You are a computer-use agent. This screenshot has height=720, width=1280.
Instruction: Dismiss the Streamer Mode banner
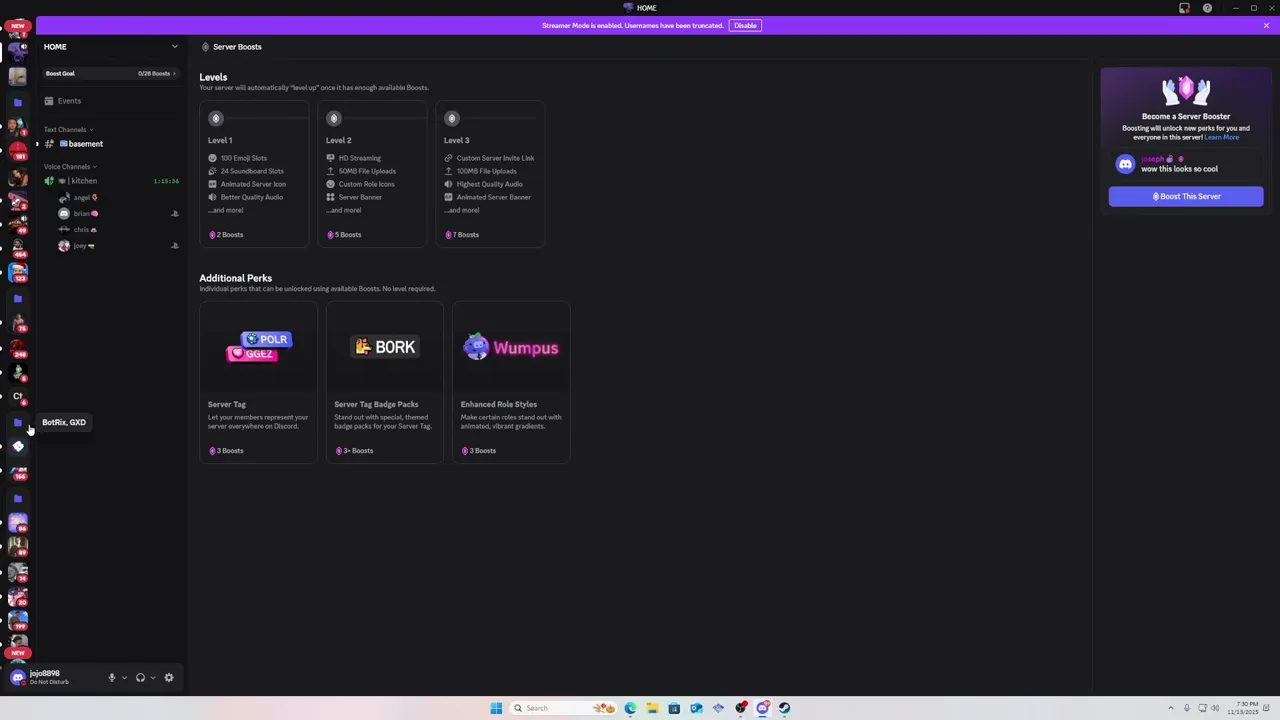point(1266,25)
